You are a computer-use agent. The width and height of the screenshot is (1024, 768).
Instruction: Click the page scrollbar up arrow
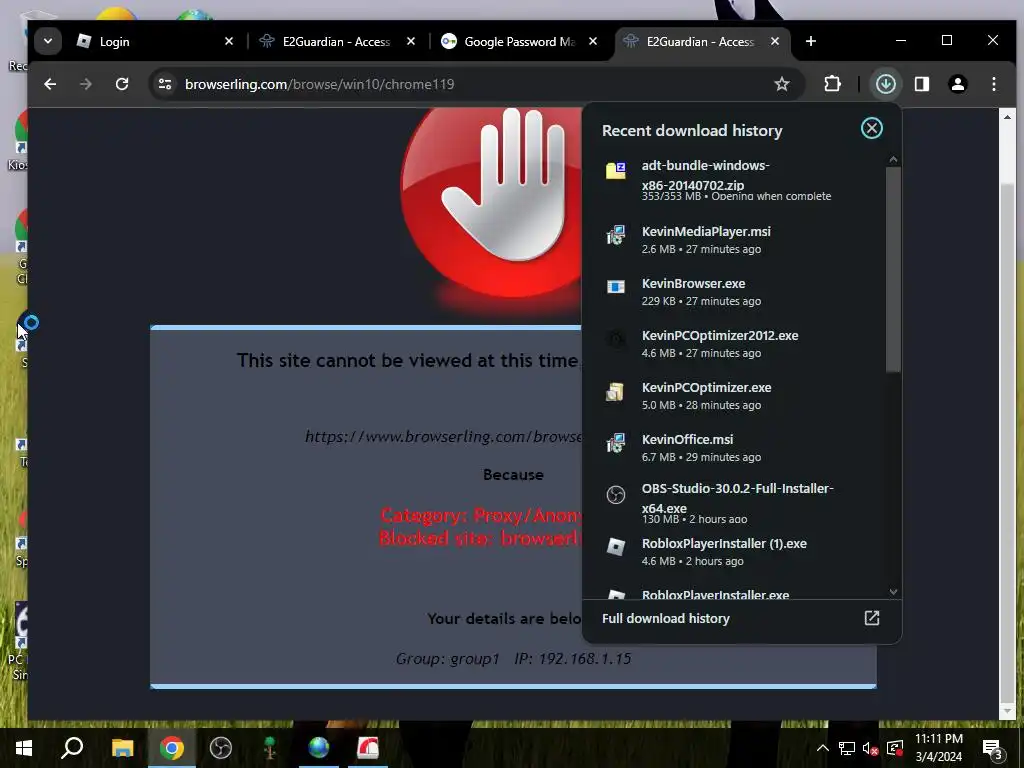pos(1007,117)
